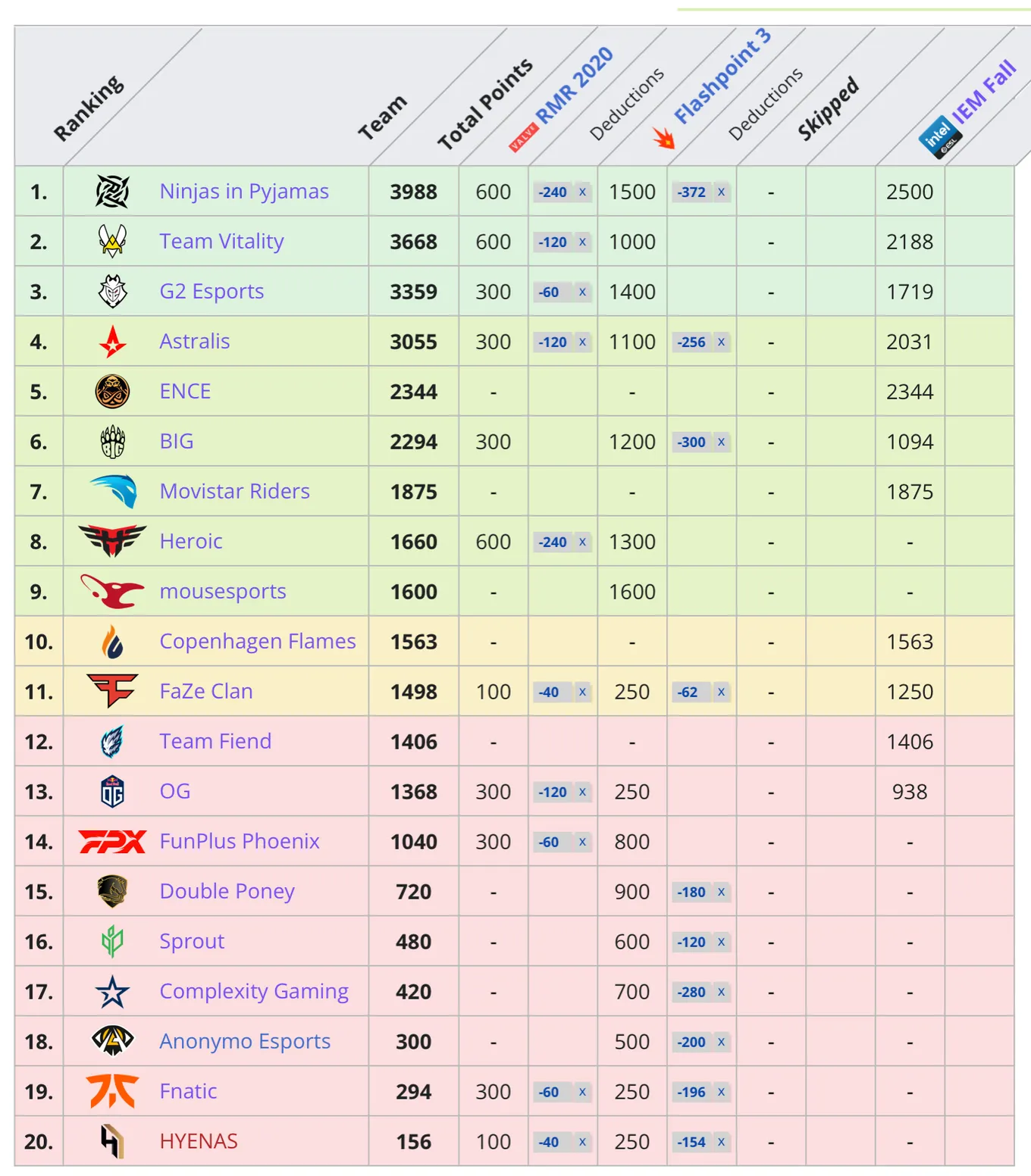1031x1176 pixels.
Task: Click the G2 Esports samurai logo
Action: click(x=112, y=292)
